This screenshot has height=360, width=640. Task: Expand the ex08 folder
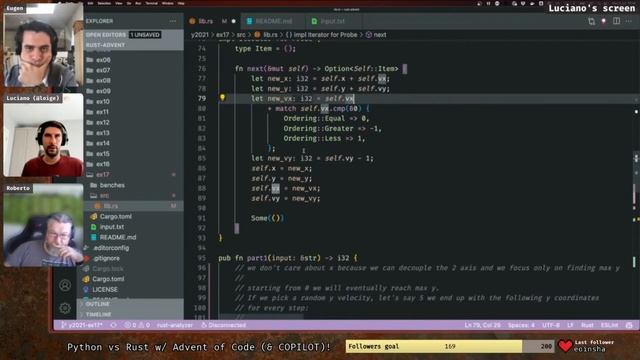point(99,81)
